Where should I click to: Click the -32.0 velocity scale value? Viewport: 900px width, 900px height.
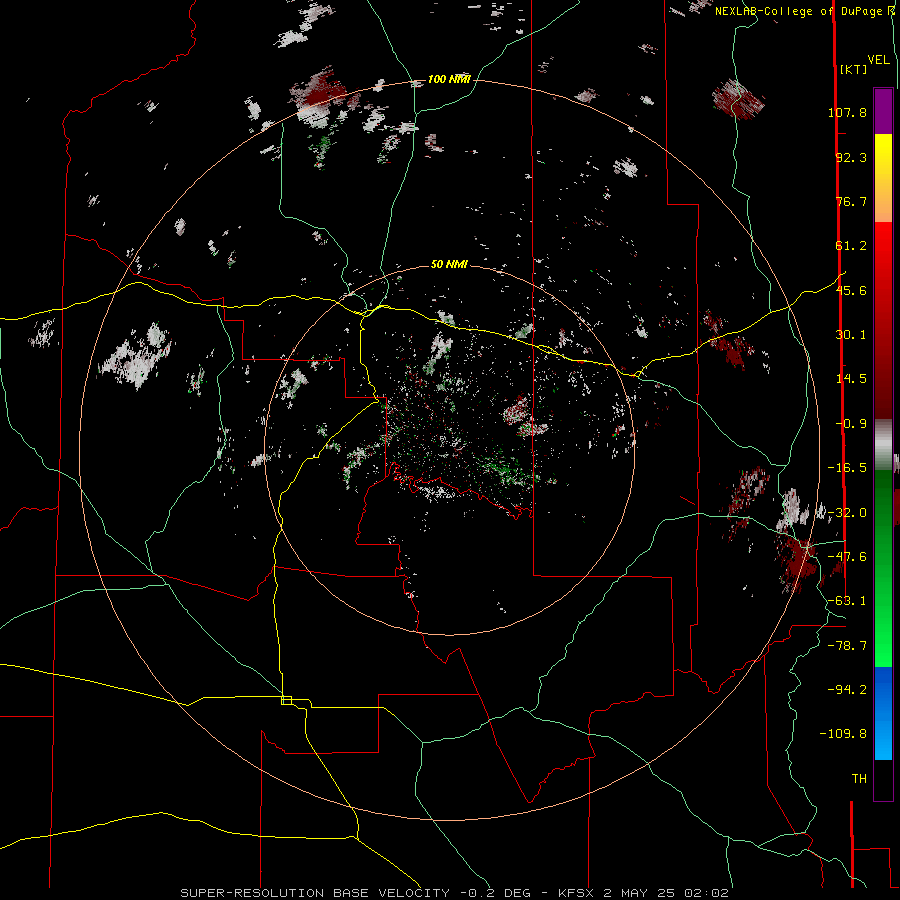(847, 512)
